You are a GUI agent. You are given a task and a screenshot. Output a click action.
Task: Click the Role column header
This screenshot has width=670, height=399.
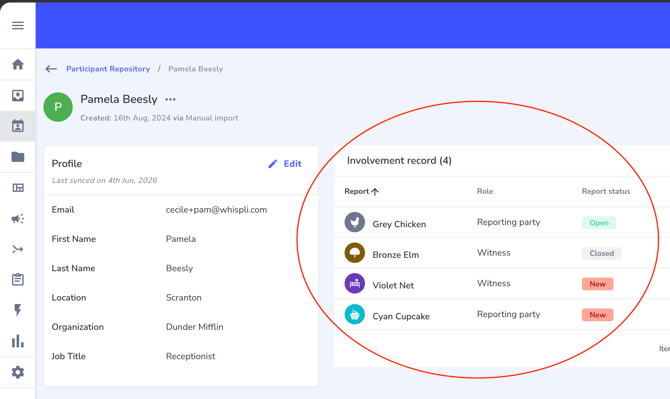click(485, 191)
